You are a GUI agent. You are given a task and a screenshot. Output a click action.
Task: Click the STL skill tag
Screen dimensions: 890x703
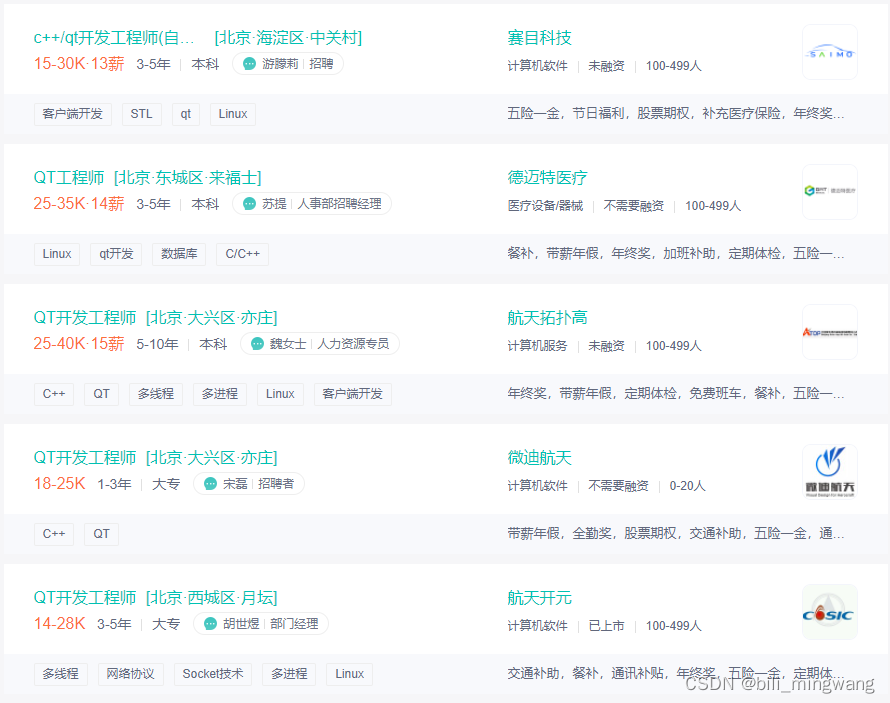pos(141,114)
